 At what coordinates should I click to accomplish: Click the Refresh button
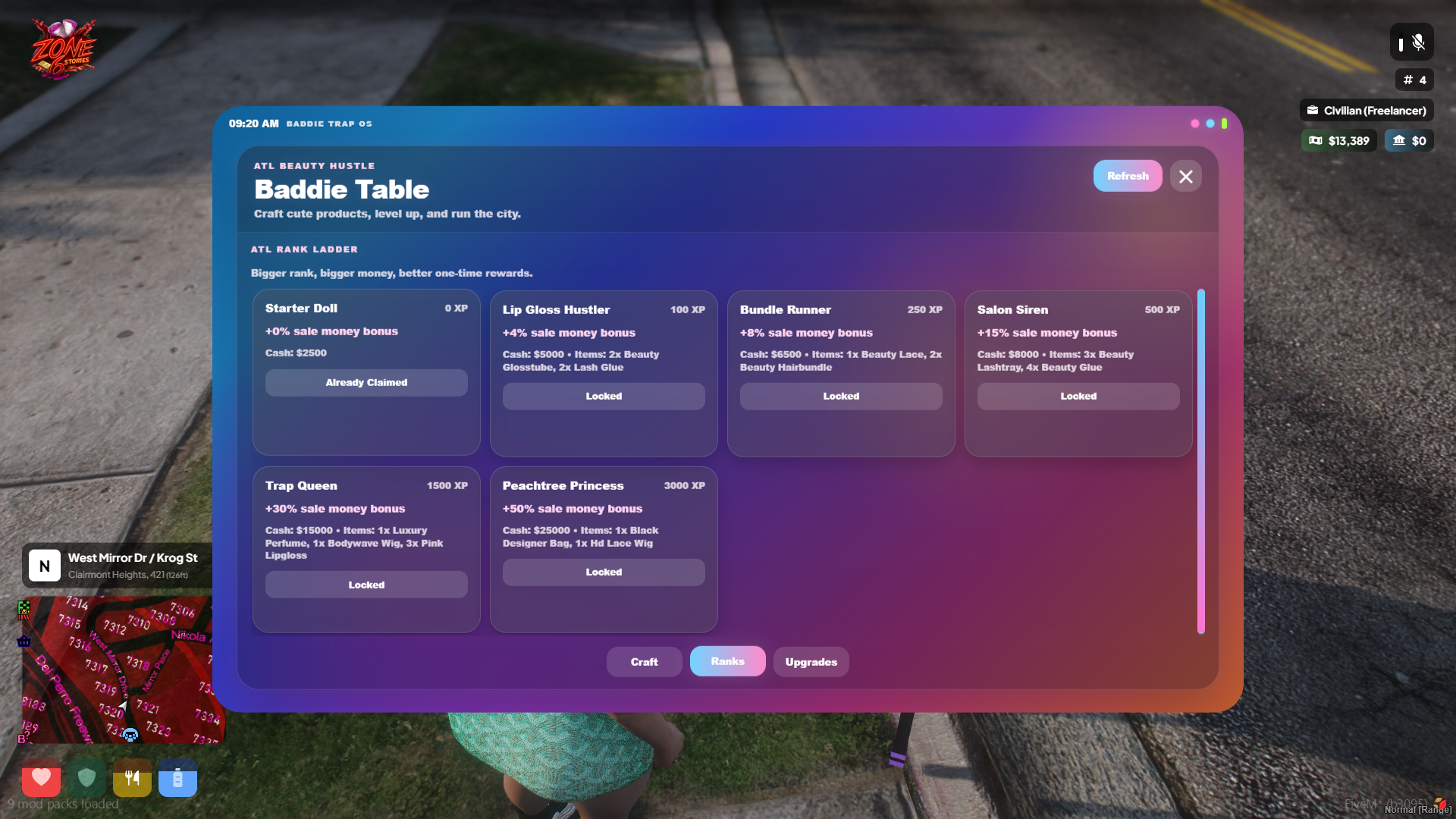(x=1128, y=176)
